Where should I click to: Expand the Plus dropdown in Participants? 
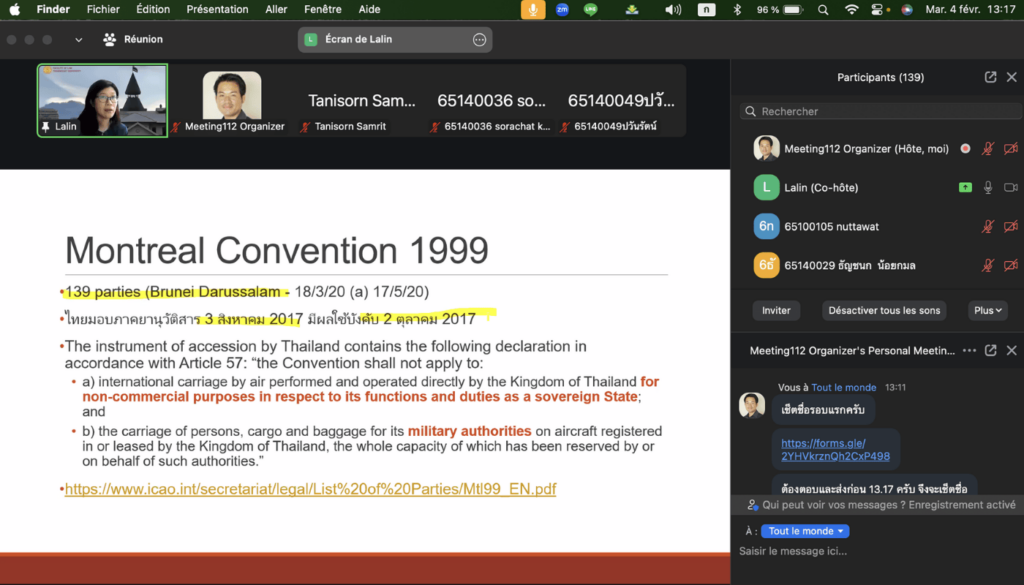click(987, 310)
